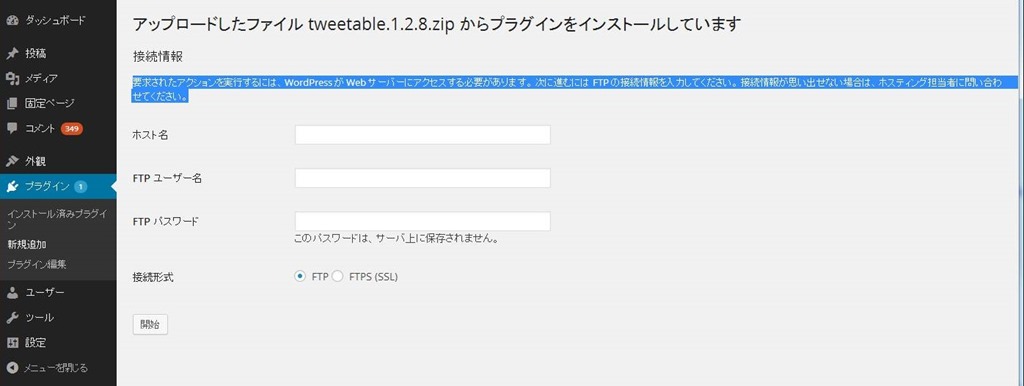Click the 349 comments count badge
Screen dimensions: 1024x386
72,129
